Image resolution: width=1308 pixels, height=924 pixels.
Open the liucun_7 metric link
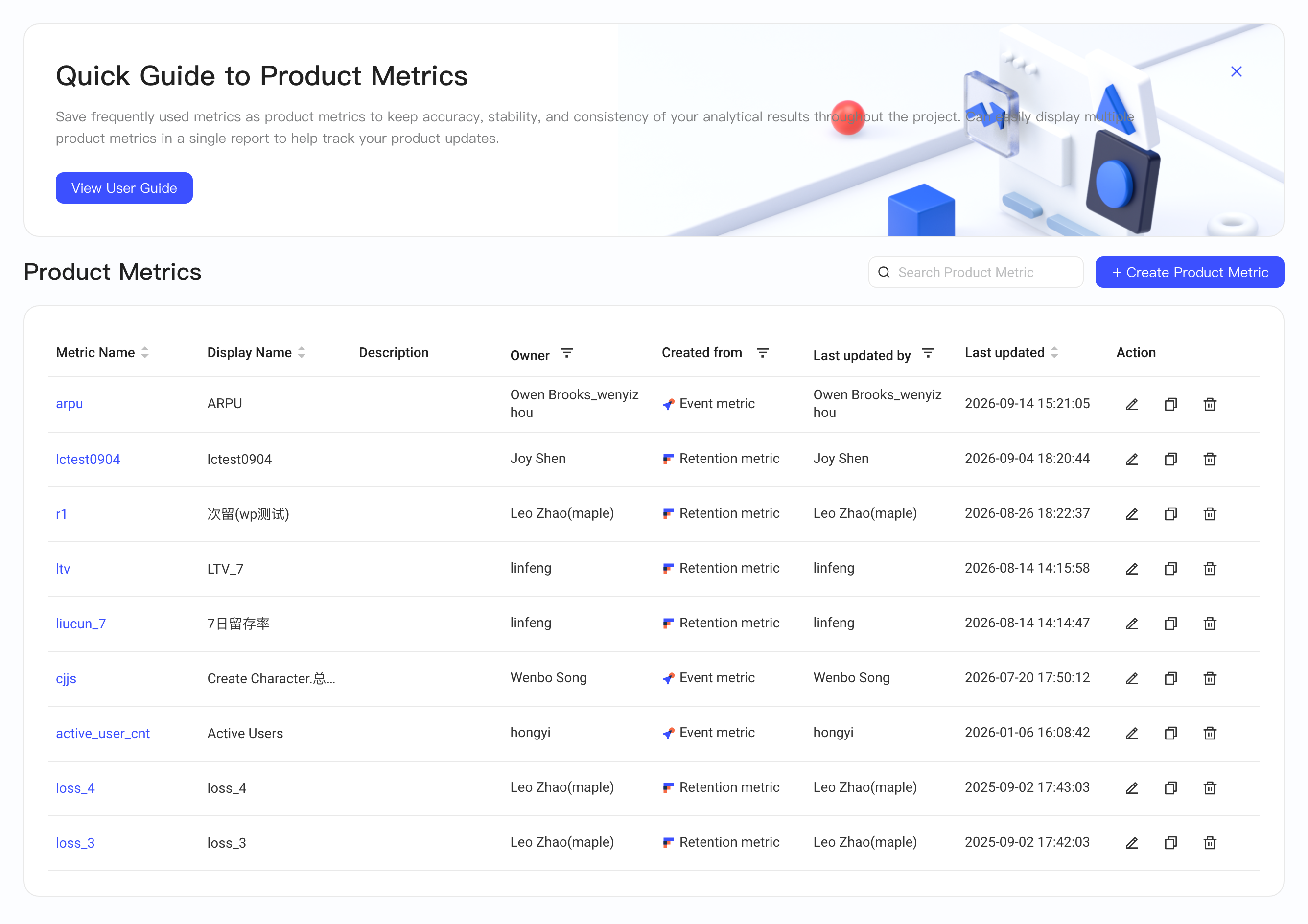(x=81, y=624)
